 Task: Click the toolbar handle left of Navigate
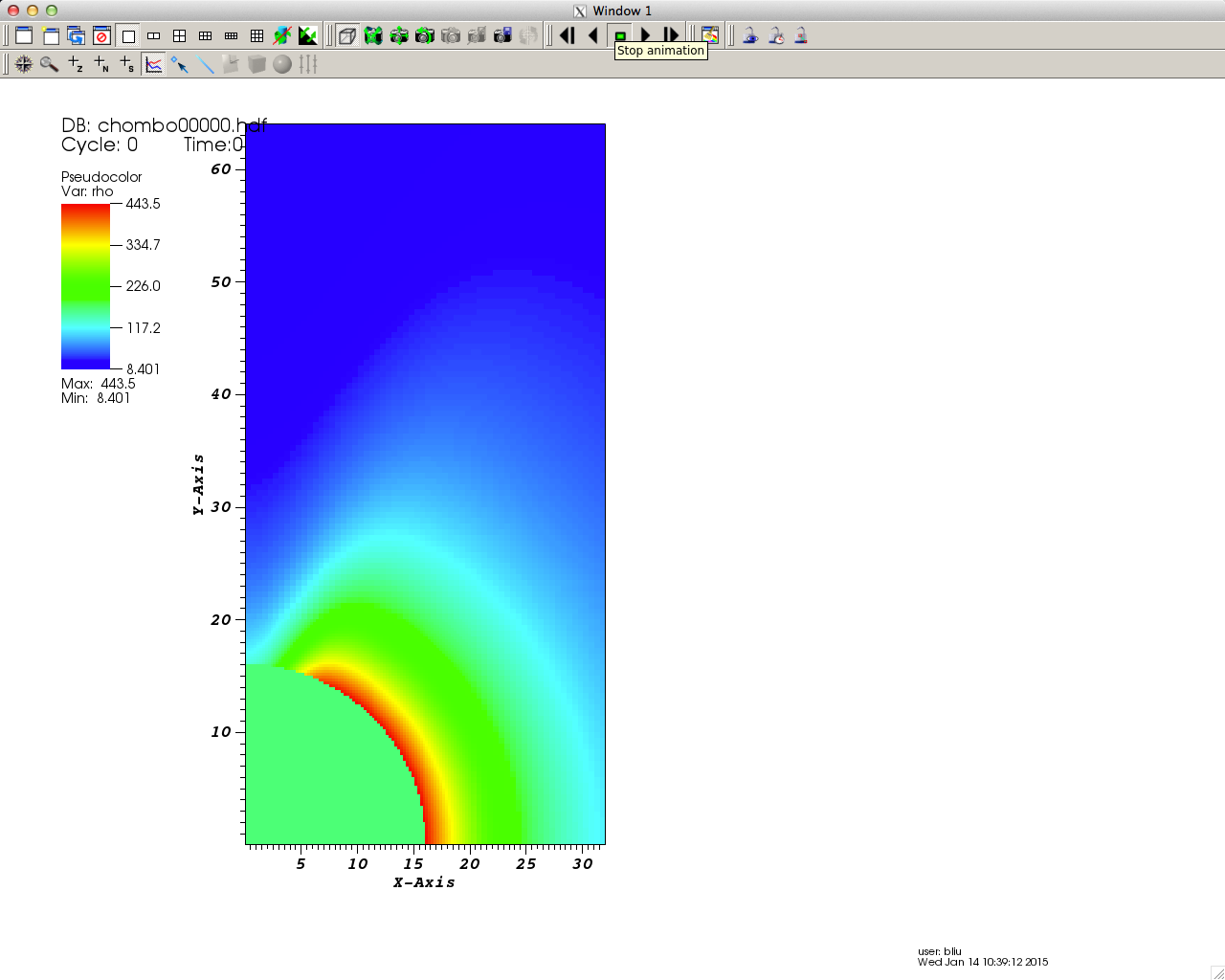click(6, 64)
